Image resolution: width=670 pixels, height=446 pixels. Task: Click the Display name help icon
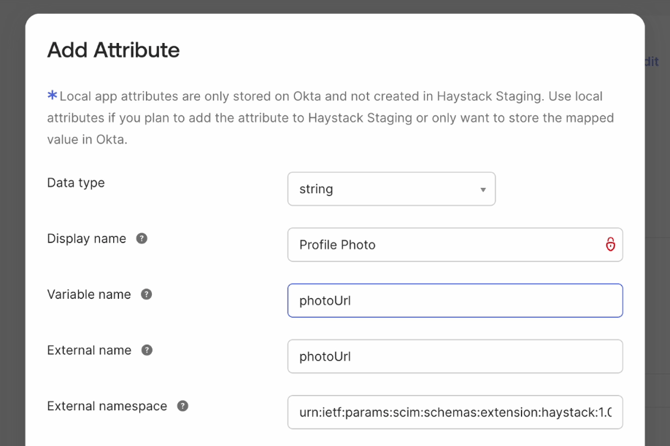pyautogui.click(x=142, y=239)
